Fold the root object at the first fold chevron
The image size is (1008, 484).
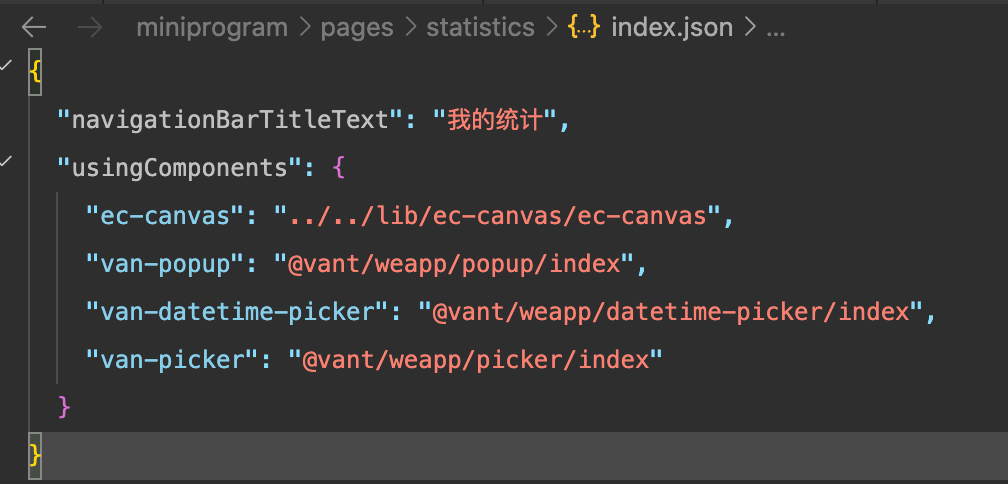6,65
